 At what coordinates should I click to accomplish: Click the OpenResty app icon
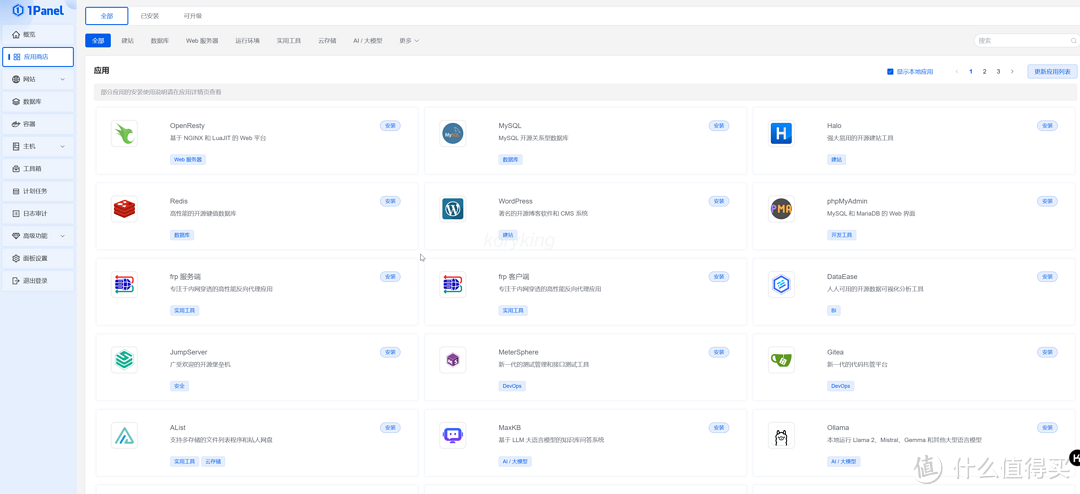[124, 134]
